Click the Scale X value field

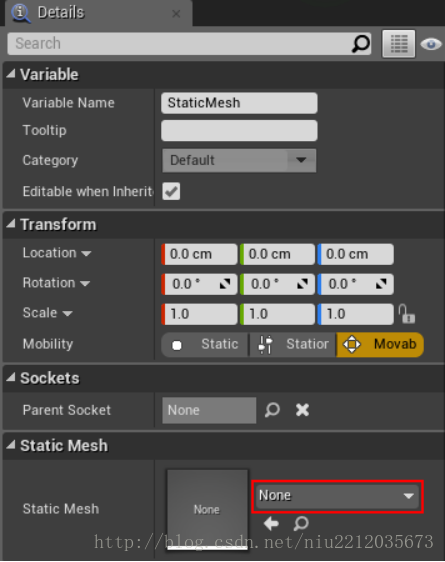(199, 314)
